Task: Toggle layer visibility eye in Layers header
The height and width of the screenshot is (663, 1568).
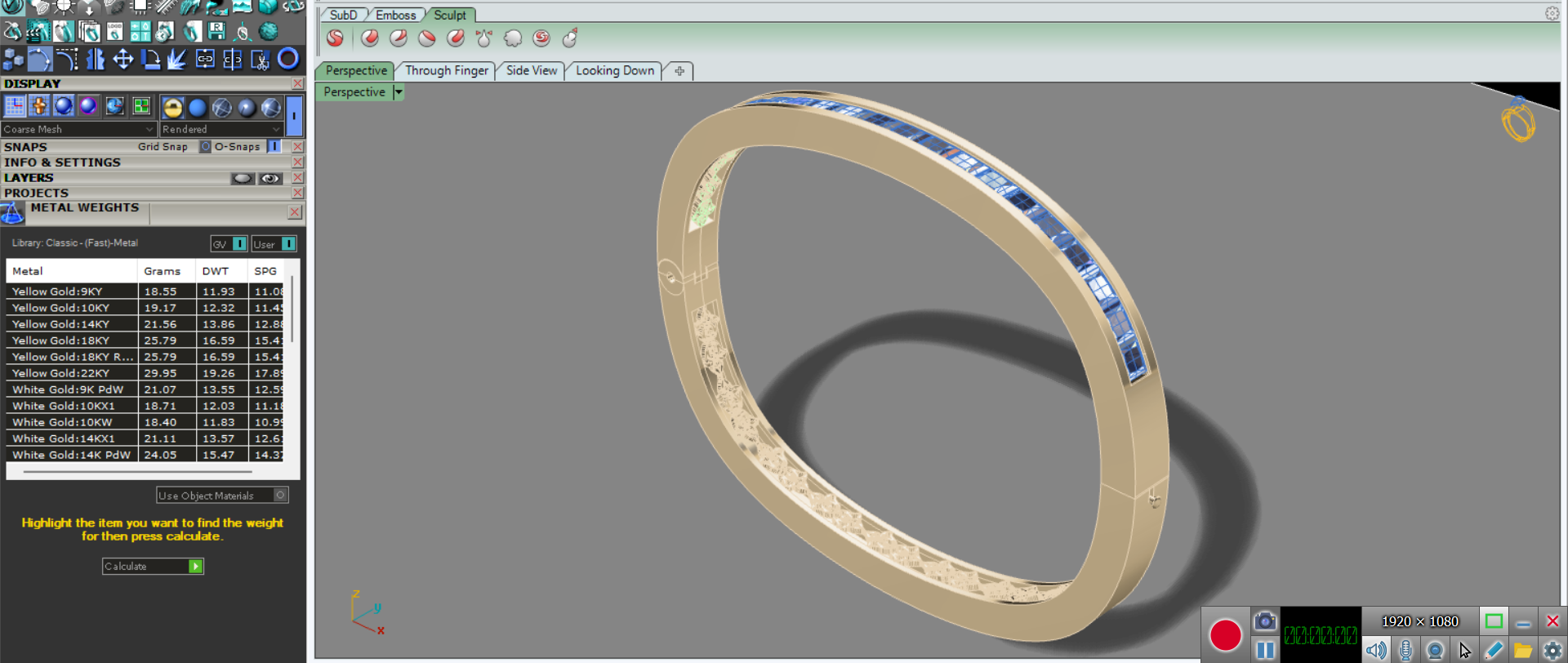Action: pyautogui.click(x=270, y=178)
